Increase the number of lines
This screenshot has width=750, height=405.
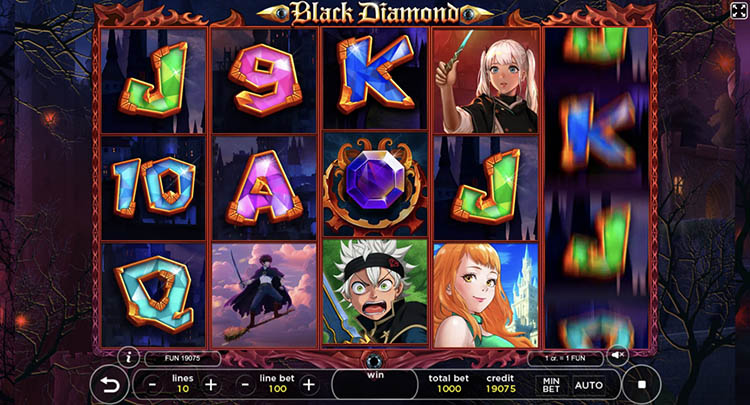(210, 384)
